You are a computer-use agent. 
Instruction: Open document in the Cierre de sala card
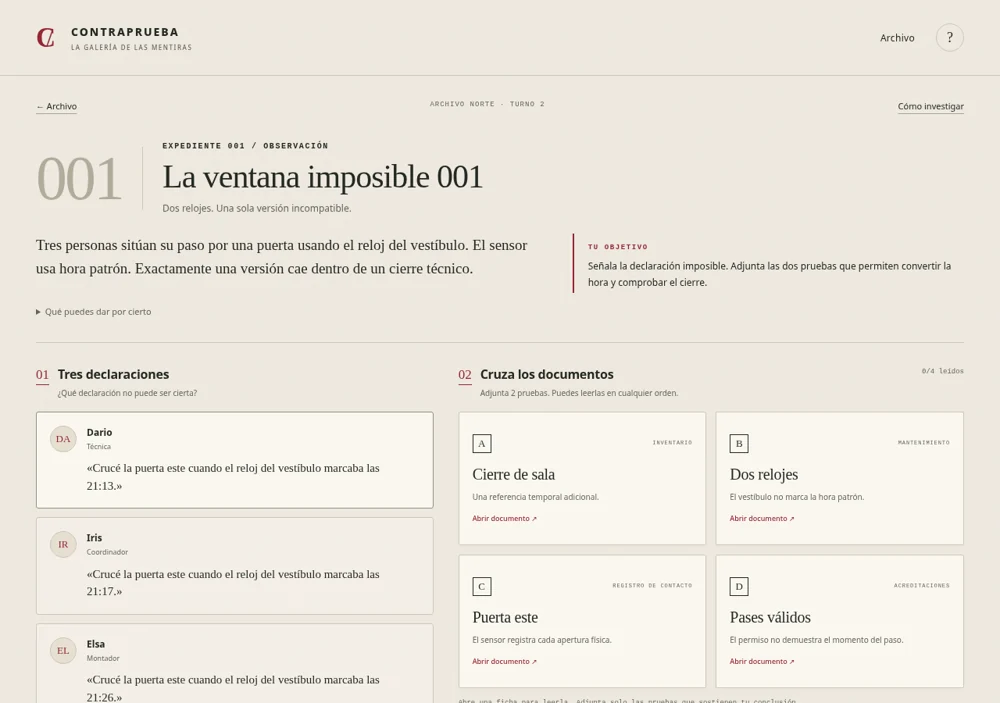(x=504, y=519)
